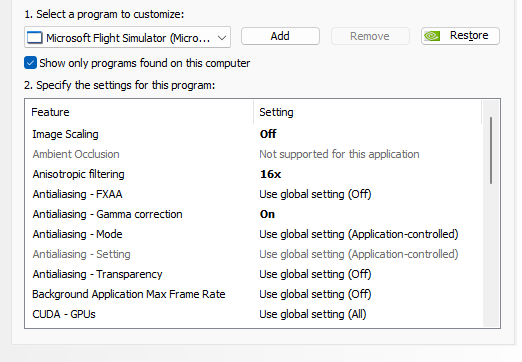The width and height of the screenshot is (522, 362).
Task: Select Antialiasing - FXAA feature
Action: click(x=77, y=194)
